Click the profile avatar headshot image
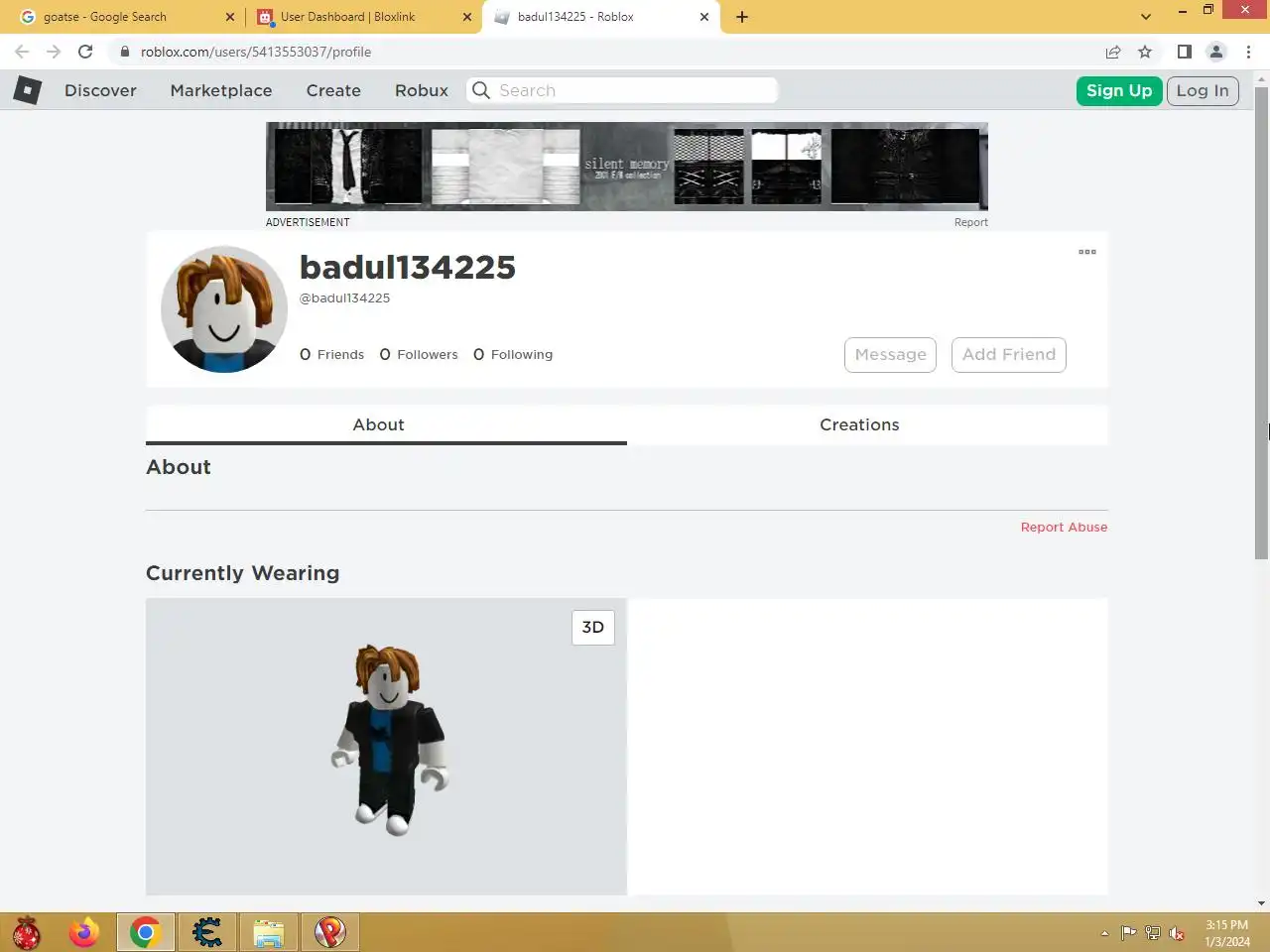 pyautogui.click(x=224, y=309)
